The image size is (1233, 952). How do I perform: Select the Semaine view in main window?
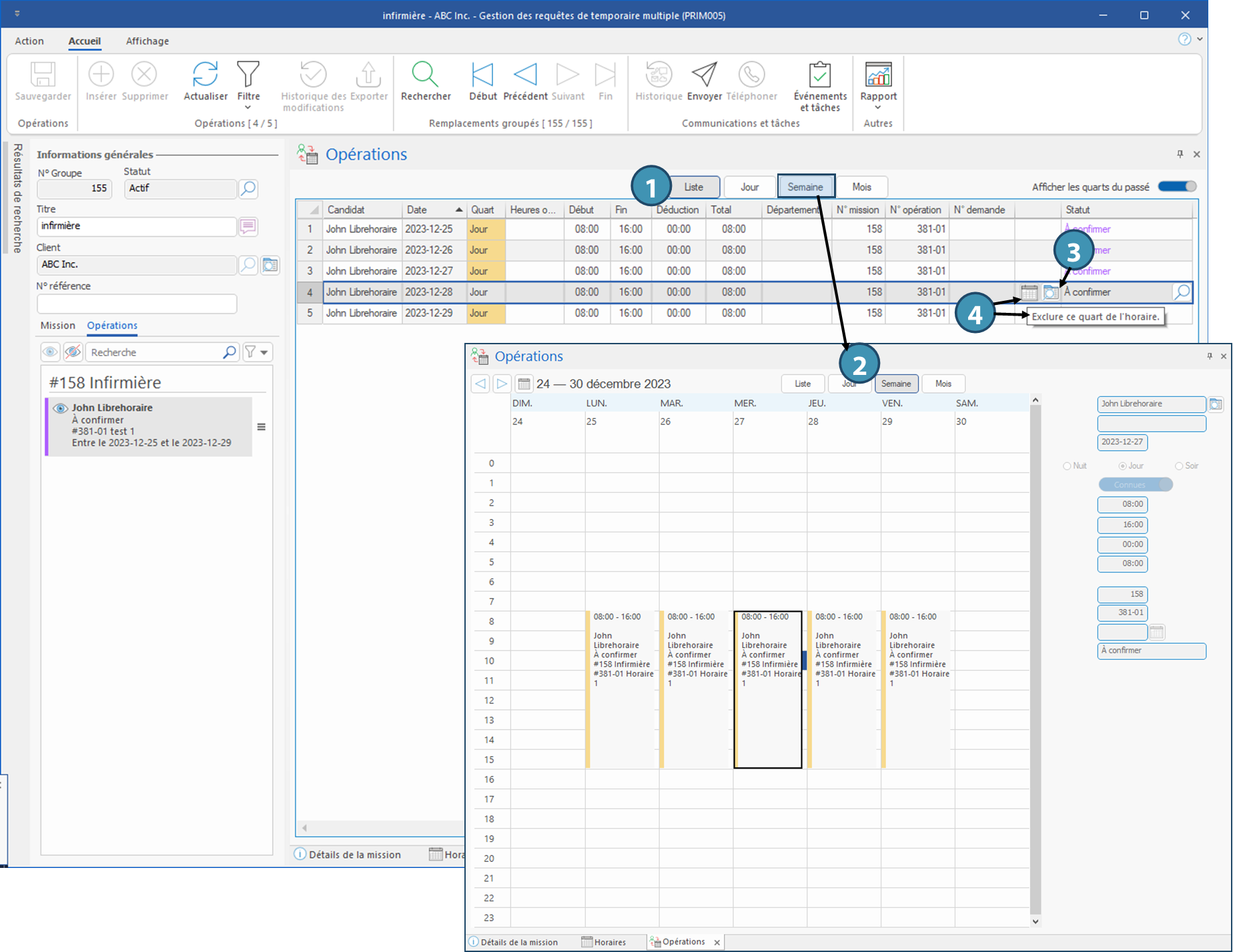805,187
